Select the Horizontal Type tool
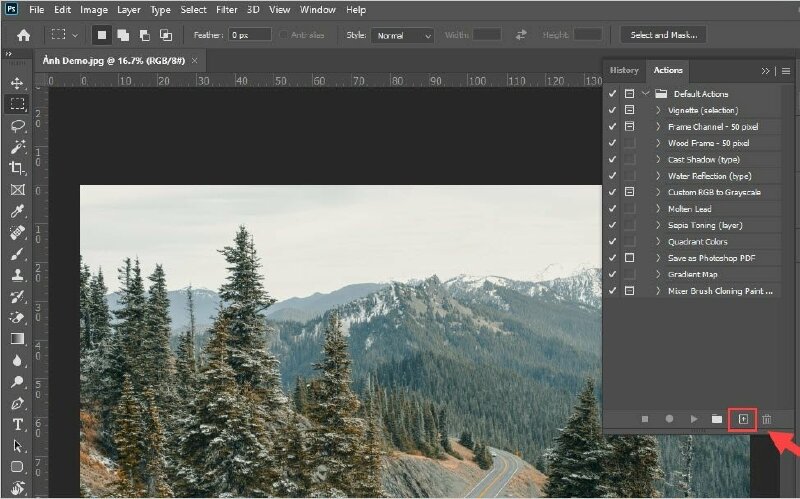 [x=17, y=424]
